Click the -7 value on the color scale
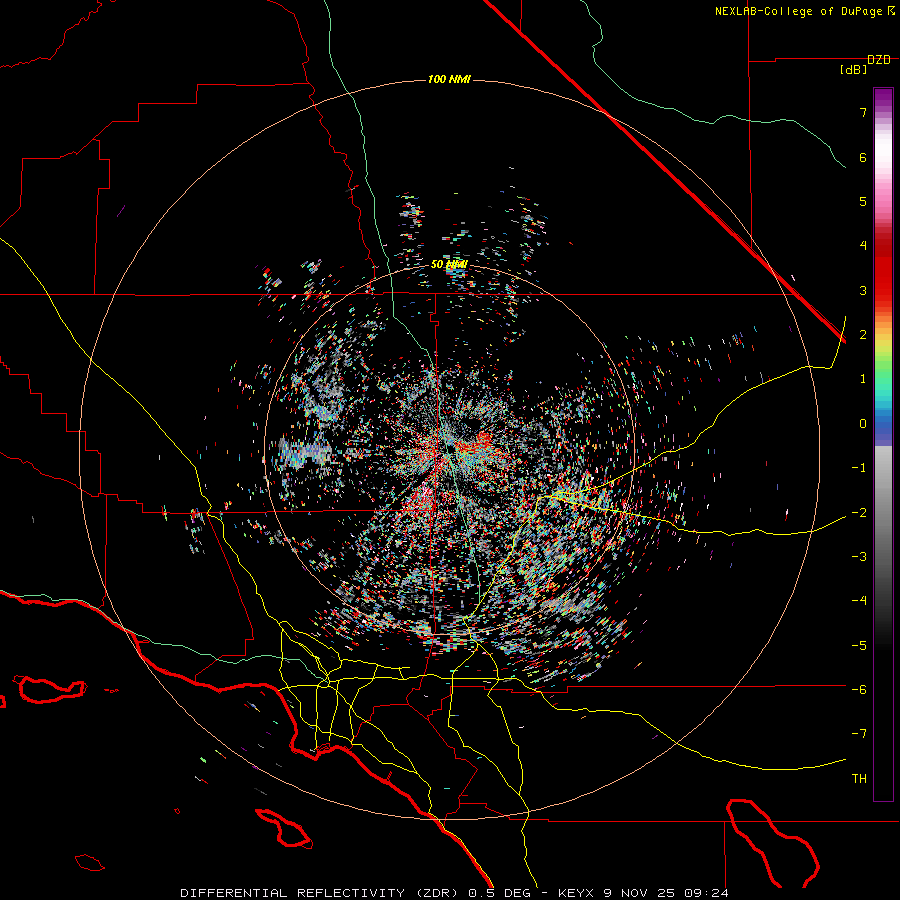900x900 pixels. click(x=859, y=734)
